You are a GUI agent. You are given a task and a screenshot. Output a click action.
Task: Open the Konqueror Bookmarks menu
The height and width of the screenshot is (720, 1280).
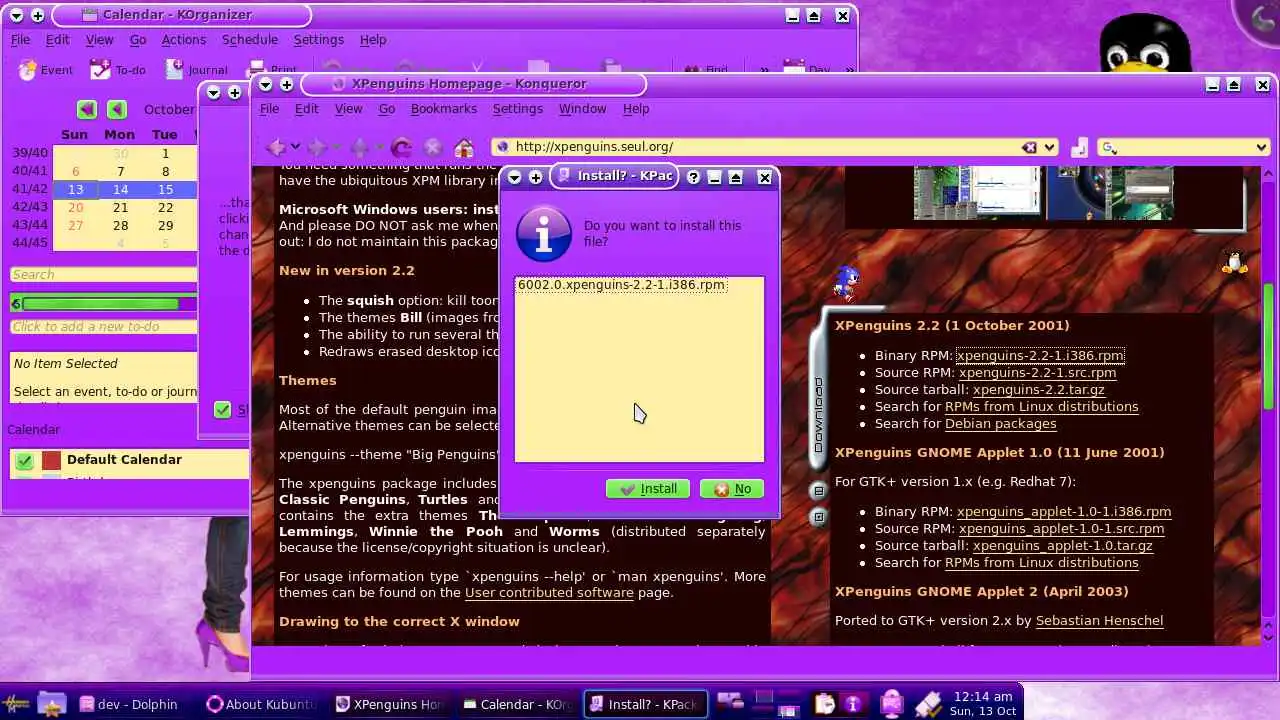click(444, 108)
